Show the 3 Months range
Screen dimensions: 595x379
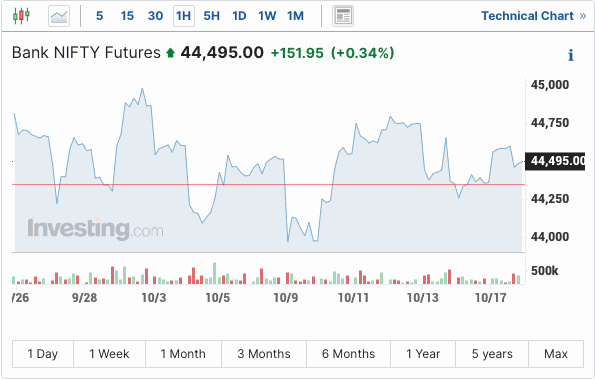(x=264, y=354)
